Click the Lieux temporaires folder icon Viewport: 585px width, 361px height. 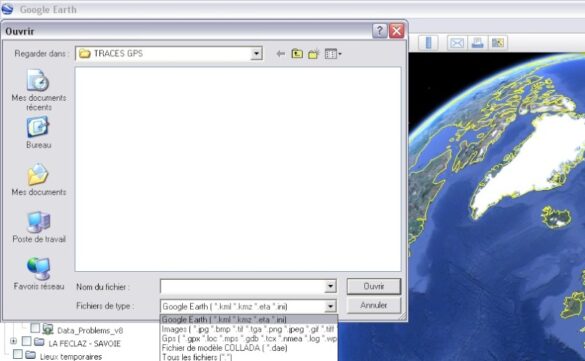(x=31, y=355)
